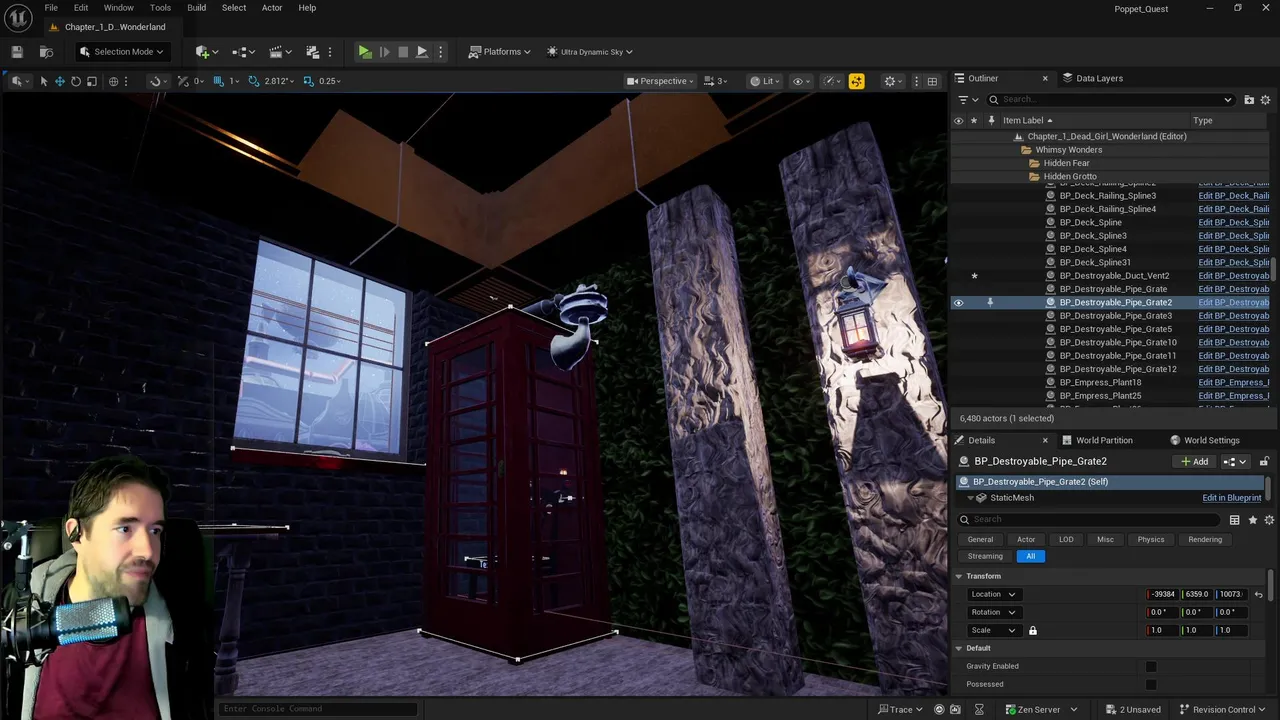Image resolution: width=1280 pixels, height=720 pixels.
Task: Toggle the world coordinate system globe icon
Action: pyautogui.click(x=113, y=81)
